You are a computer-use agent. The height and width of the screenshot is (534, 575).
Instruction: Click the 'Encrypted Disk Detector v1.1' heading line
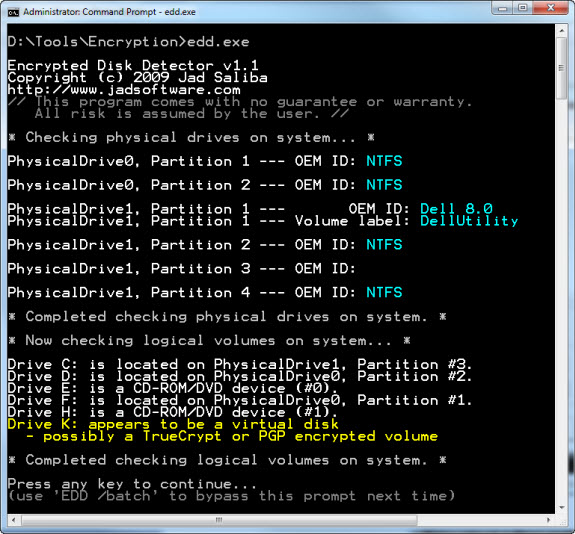[x=133, y=66]
